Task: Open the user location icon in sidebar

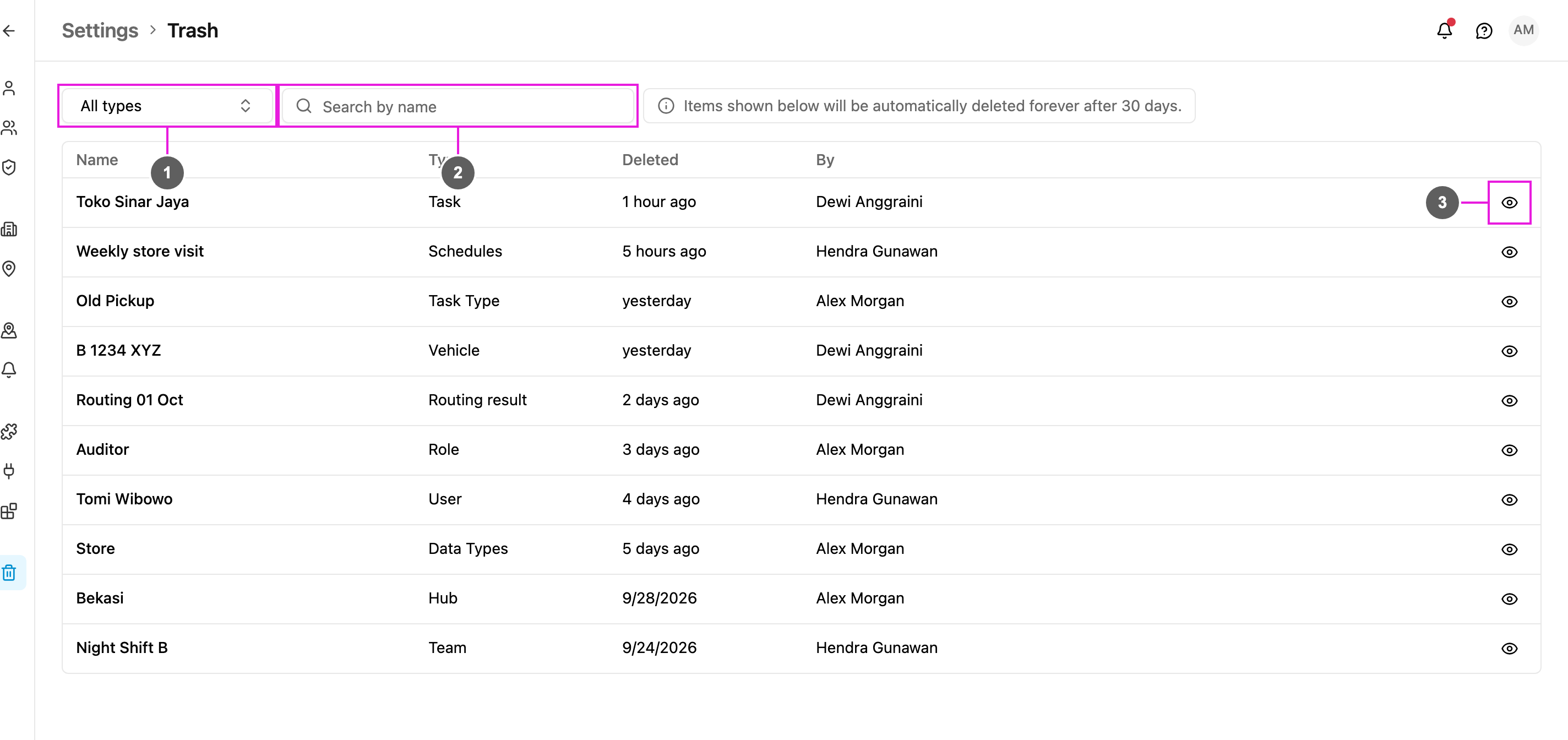Action: (9, 330)
